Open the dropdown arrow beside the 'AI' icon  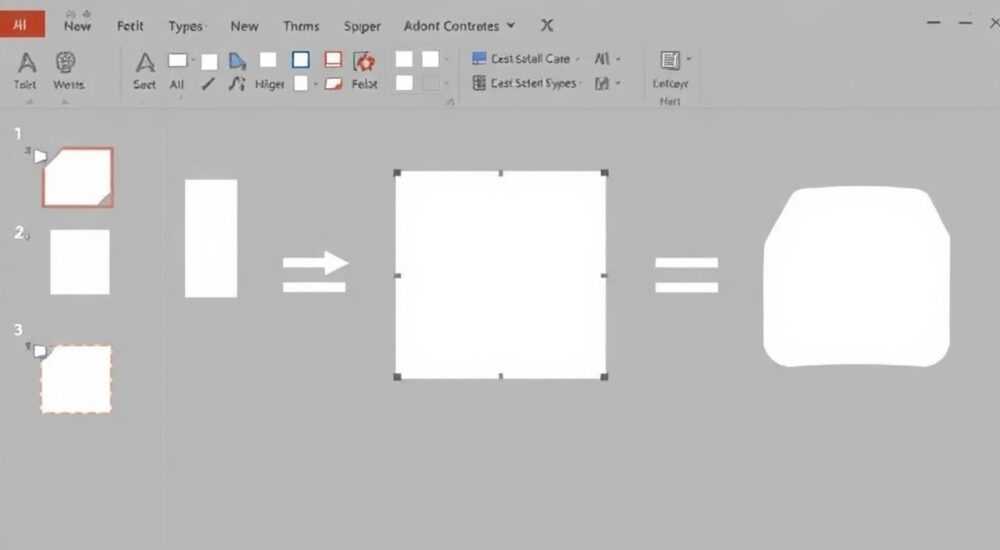[x=618, y=59]
